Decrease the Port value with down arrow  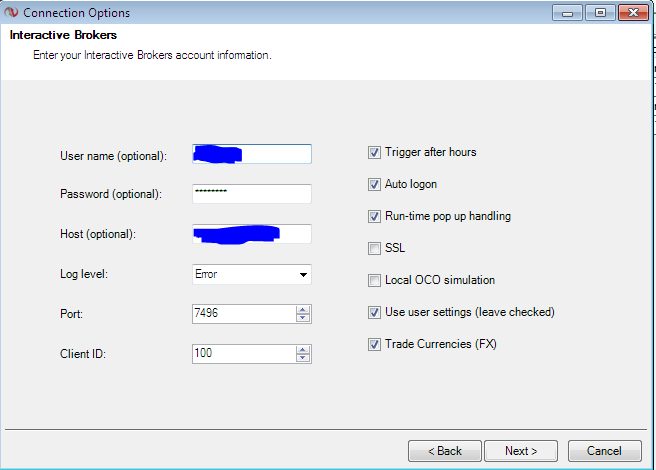coord(302,318)
